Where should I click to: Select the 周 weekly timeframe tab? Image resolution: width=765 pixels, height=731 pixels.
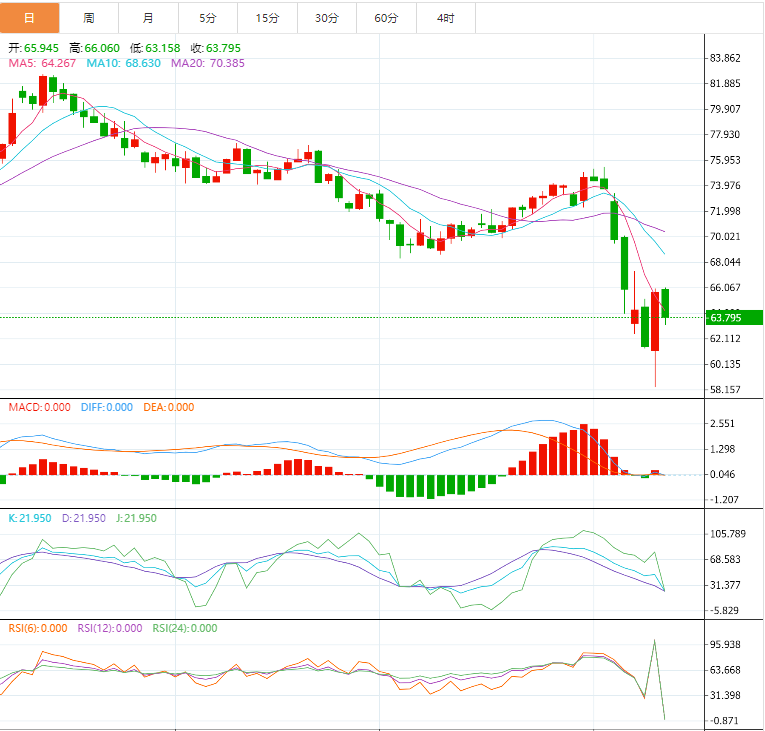pos(89,17)
